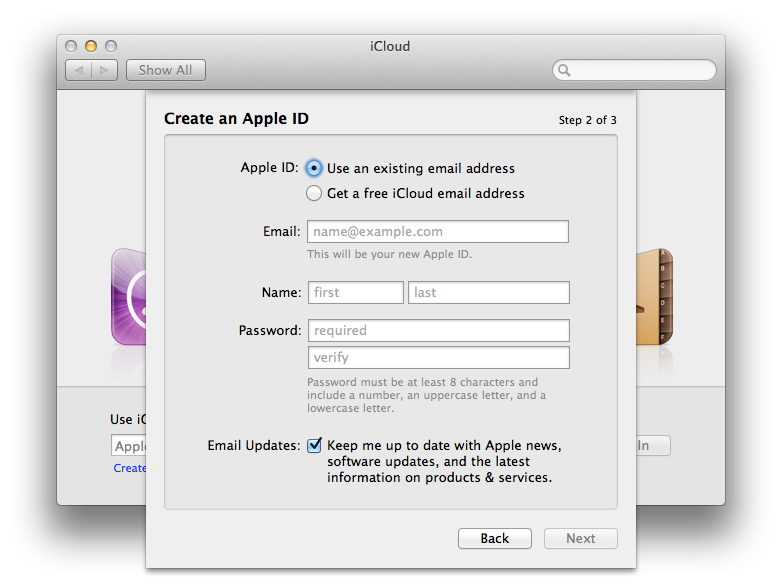
Task: Click the Email input field
Action: pyautogui.click(x=438, y=231)
